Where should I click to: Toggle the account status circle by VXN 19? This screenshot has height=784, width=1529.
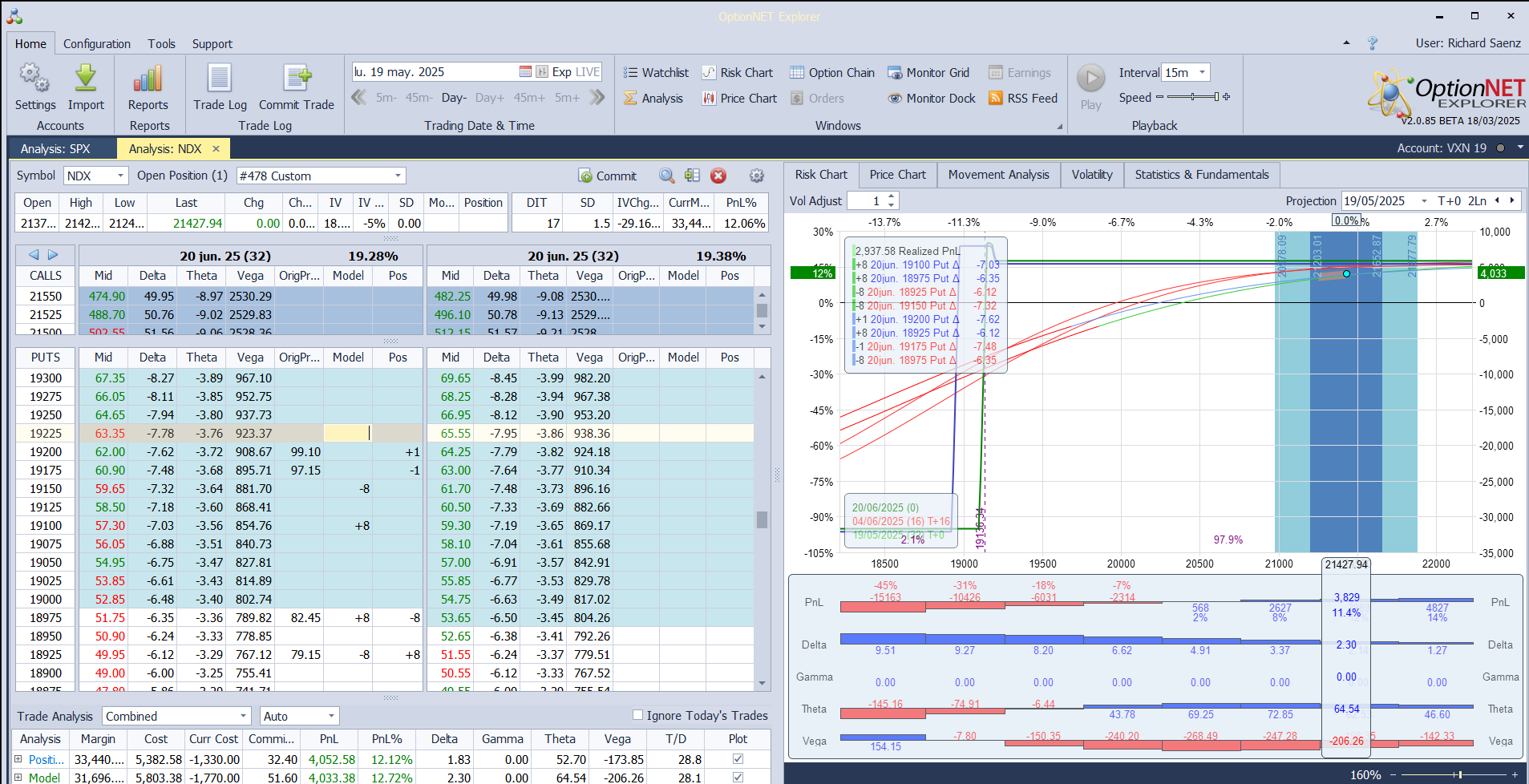[x=1500, y=148]
